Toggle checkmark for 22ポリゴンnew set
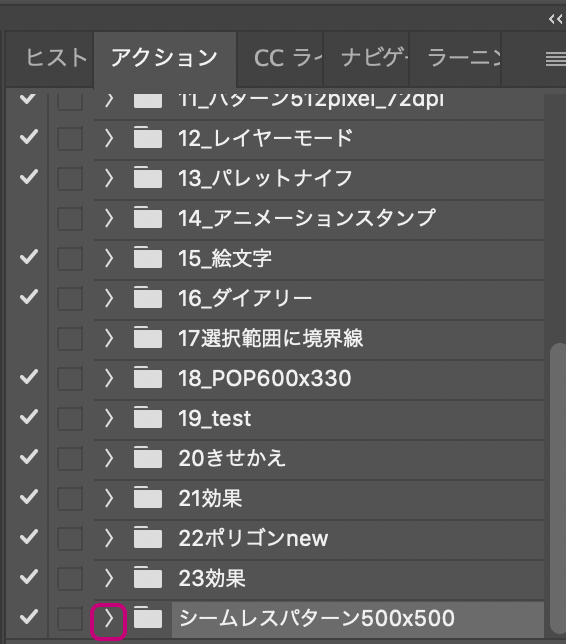This screenshot has width=566, height=644. 29,537
